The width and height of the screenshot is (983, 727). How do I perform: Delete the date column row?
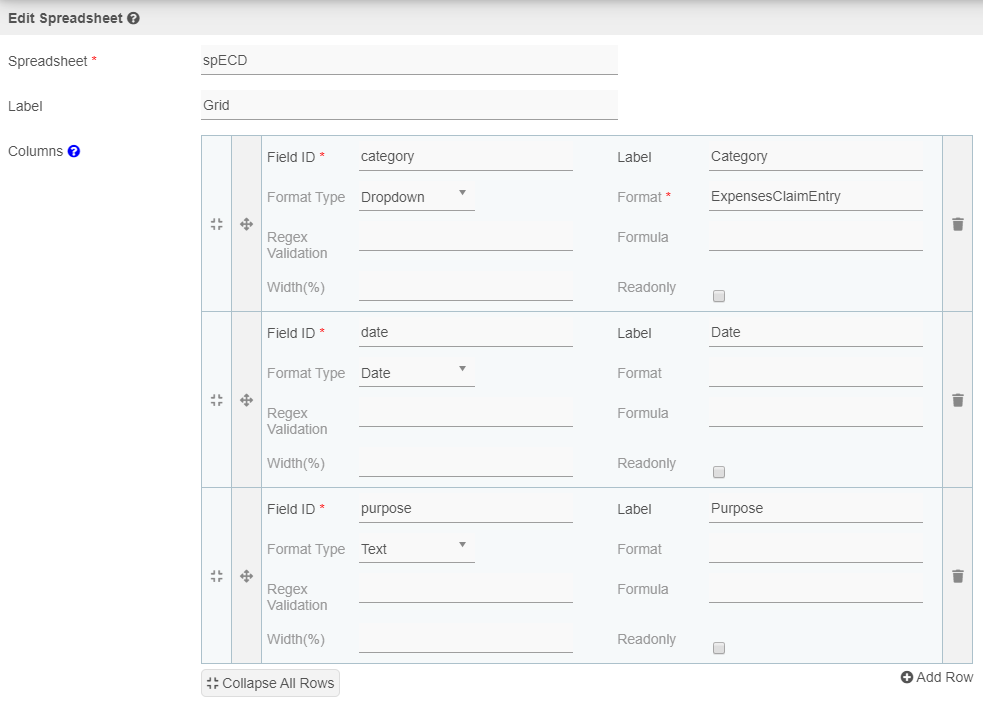[957, 400]
